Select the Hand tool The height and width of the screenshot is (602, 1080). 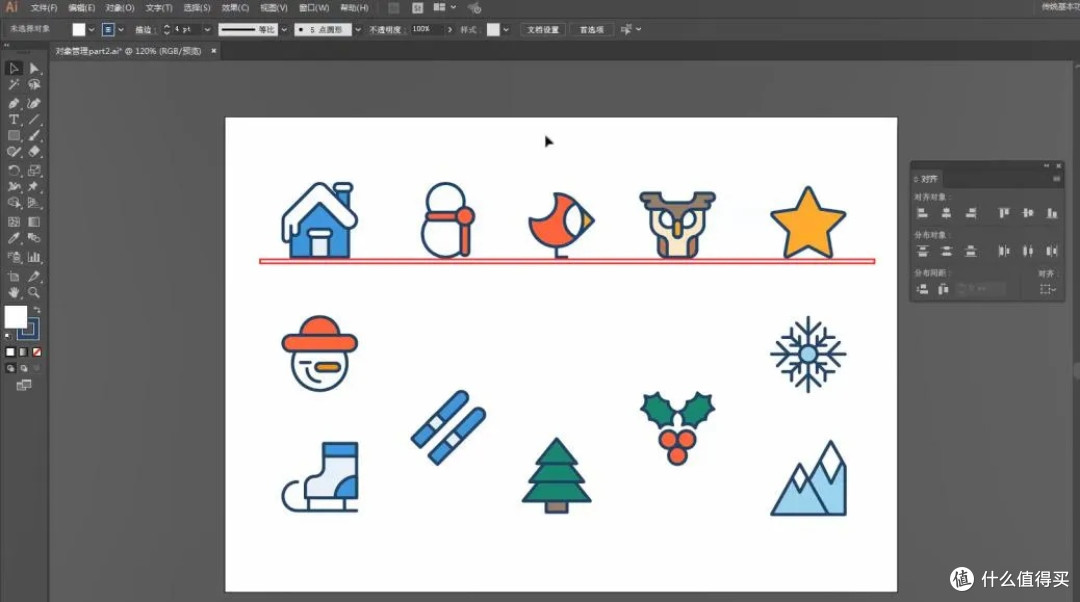pos(14,293)
